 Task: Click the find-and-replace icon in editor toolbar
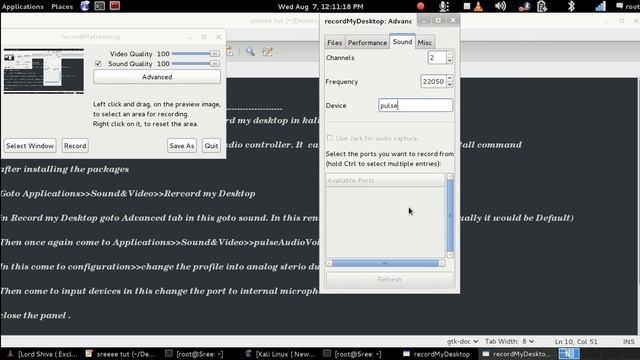coord(267,52)
